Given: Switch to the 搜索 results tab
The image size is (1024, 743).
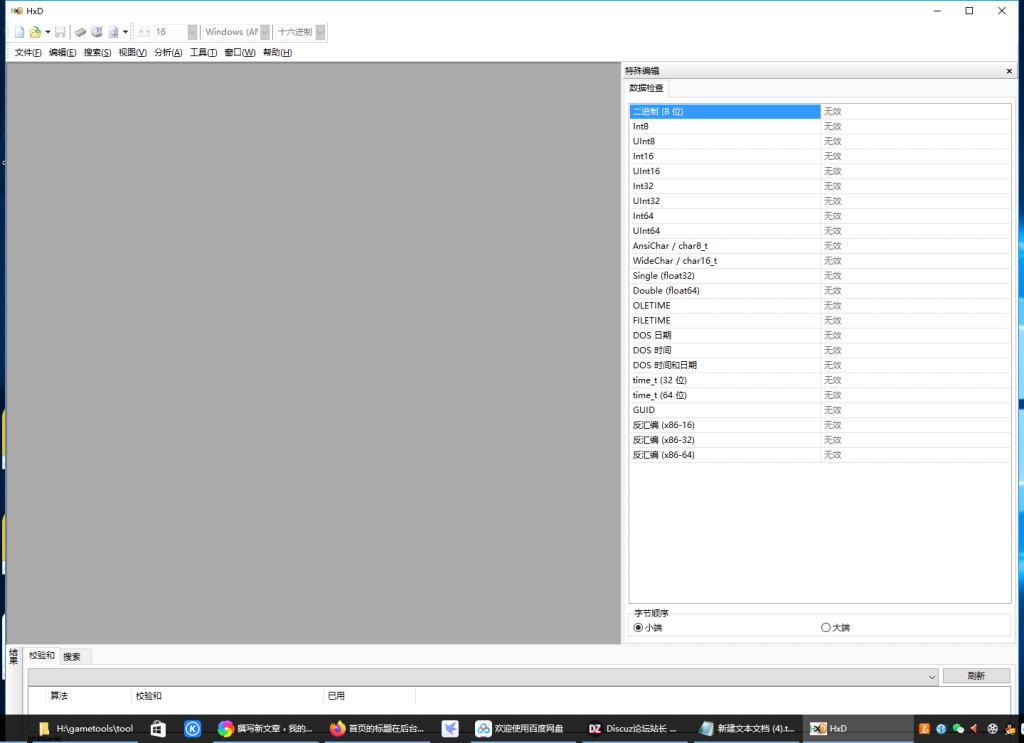Looking at the screenshot, I should (72, 657).
